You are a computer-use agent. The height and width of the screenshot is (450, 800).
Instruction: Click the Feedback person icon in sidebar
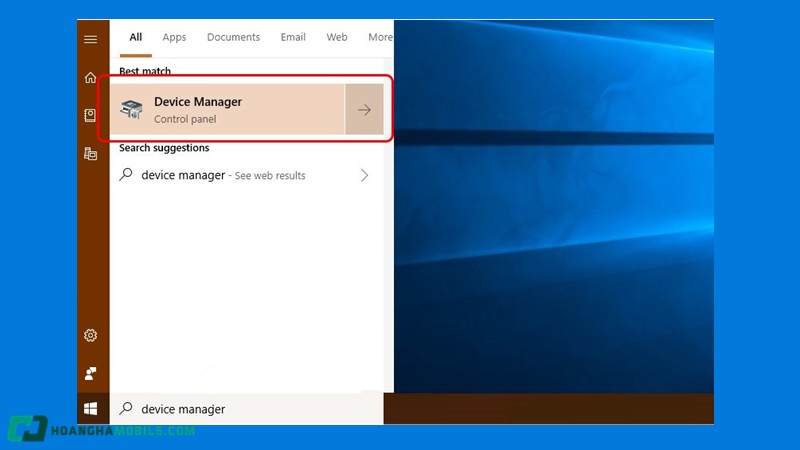pos(91,373)
